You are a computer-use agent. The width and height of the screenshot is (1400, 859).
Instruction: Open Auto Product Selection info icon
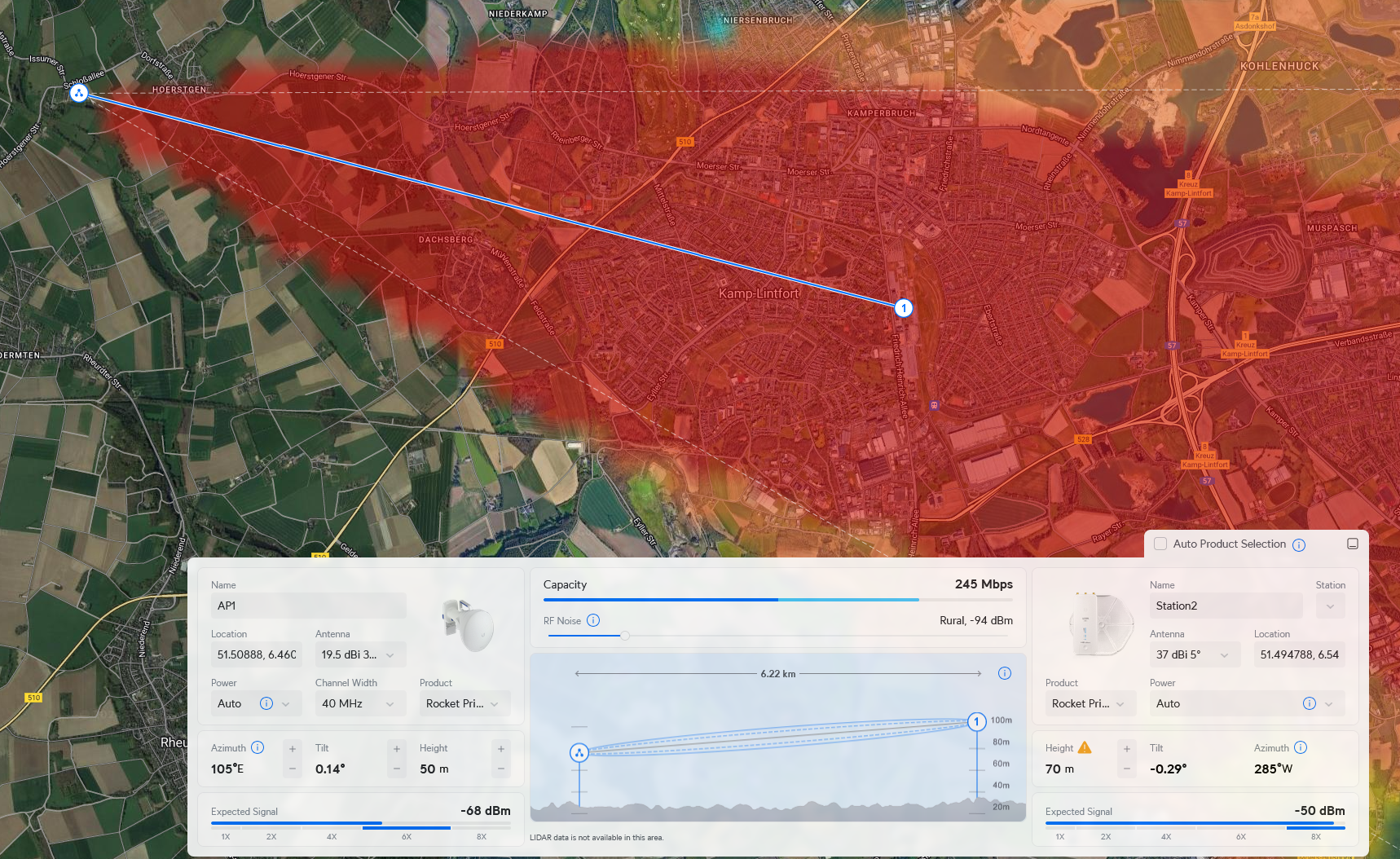[x=1299, y=544]
